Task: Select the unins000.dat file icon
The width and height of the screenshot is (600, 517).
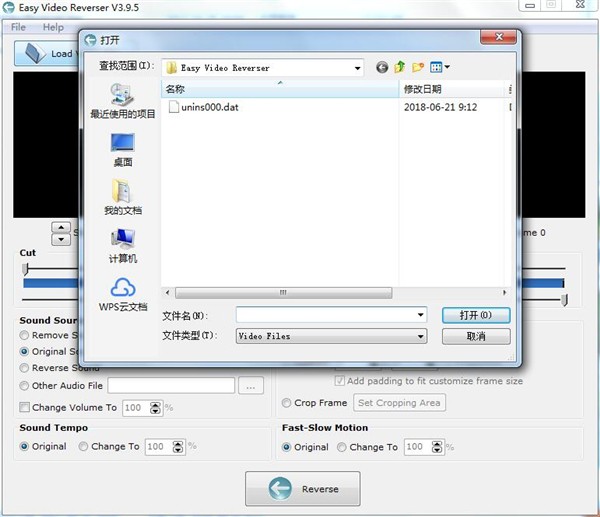Action: click(174, 107)
